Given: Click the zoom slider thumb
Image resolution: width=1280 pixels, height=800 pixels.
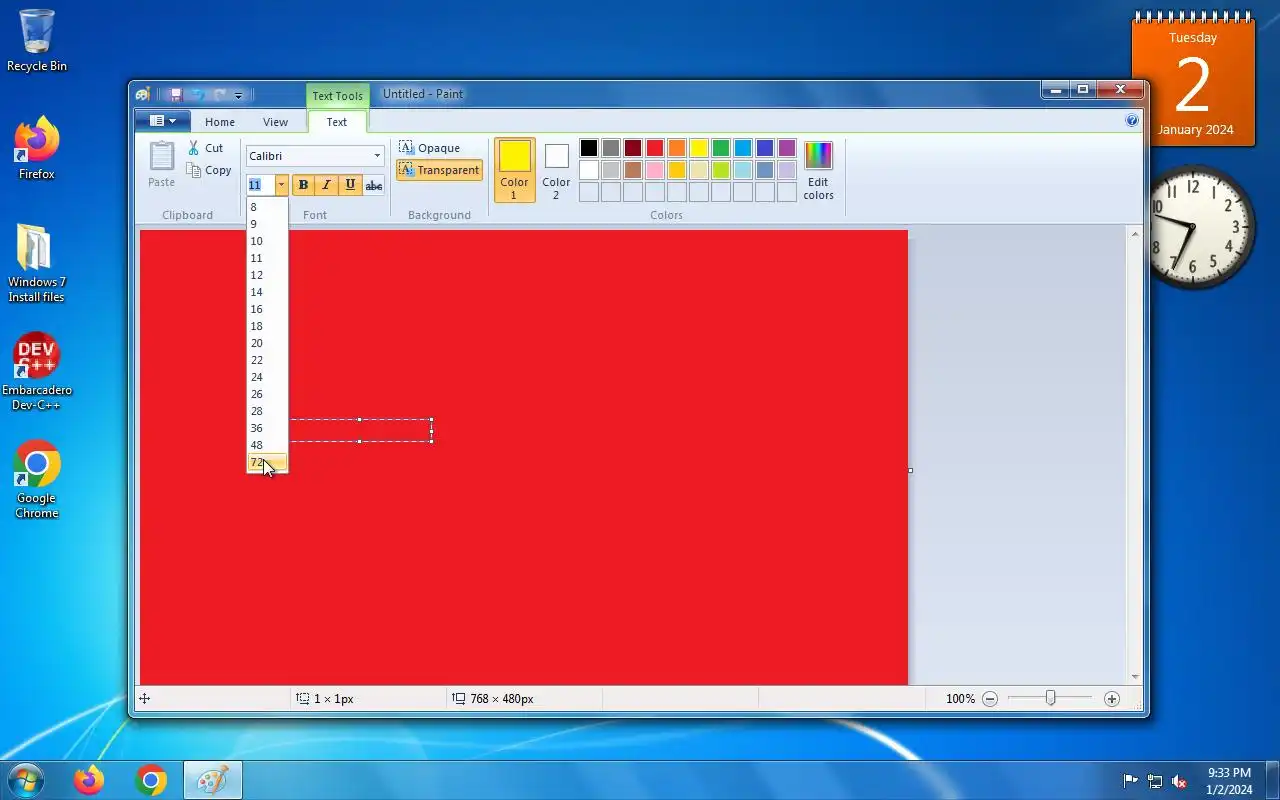Looking at the screenshot, I should [1050, 698].
